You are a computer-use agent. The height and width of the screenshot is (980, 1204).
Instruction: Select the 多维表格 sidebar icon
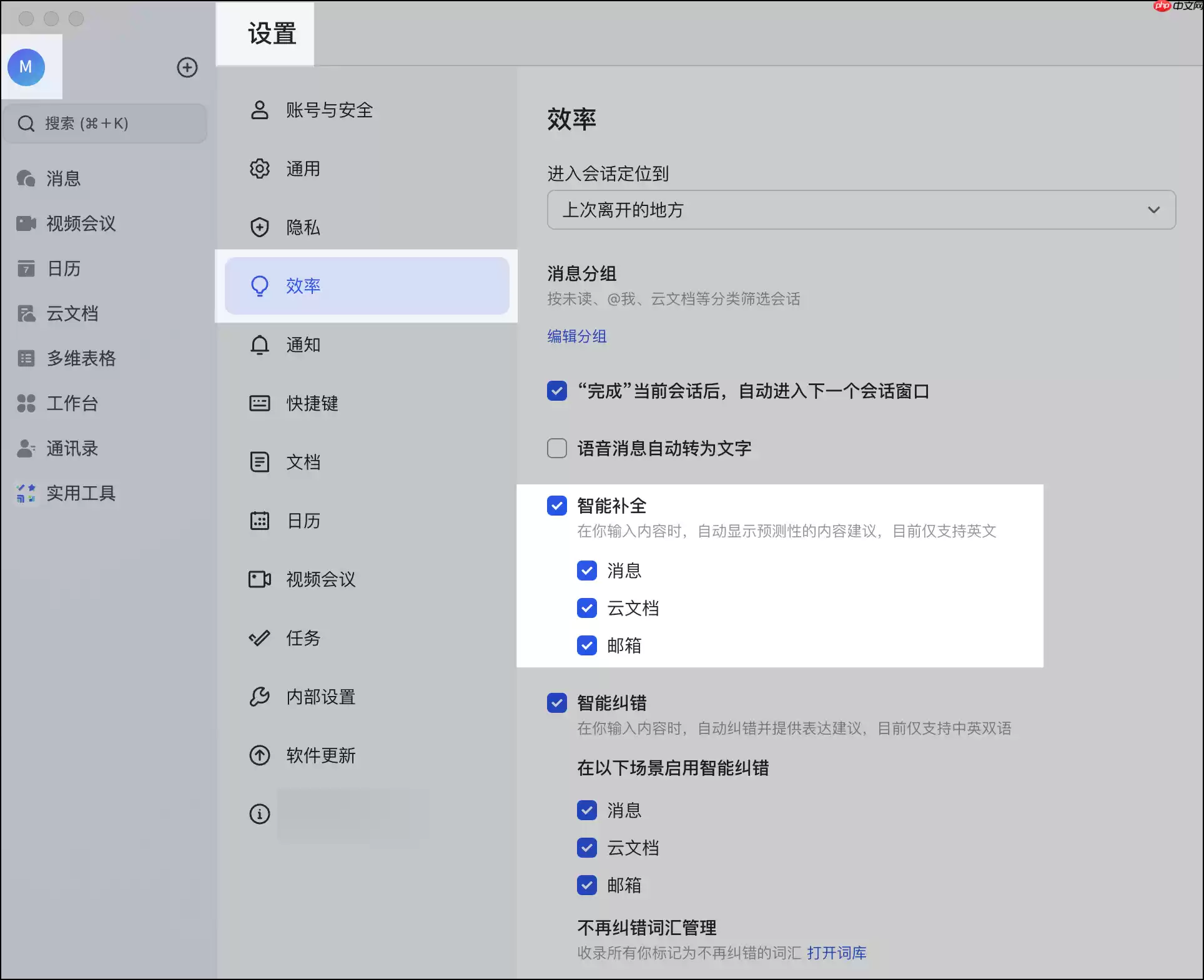pos(26,358)
